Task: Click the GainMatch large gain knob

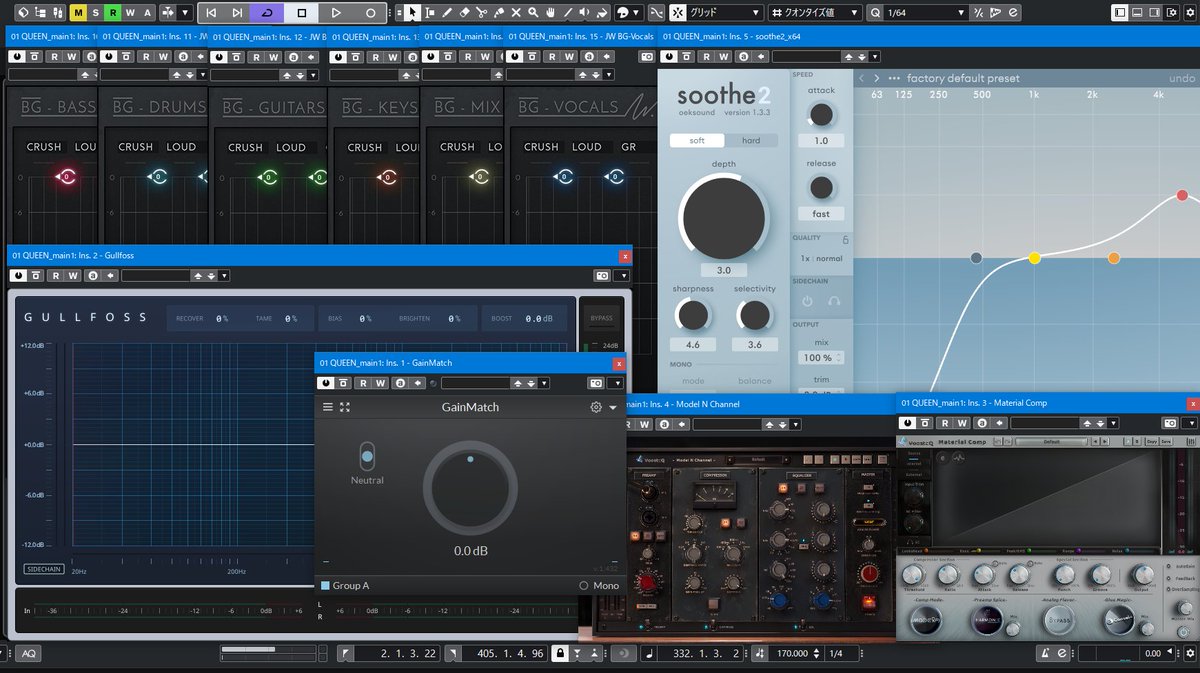Action: tap(470, 488)
